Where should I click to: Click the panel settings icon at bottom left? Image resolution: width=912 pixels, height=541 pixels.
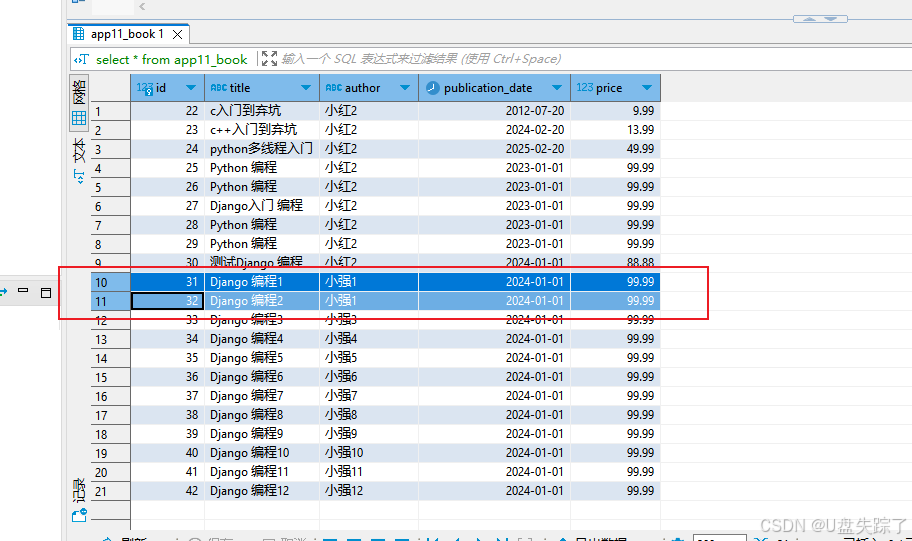[x=79, y=515]
